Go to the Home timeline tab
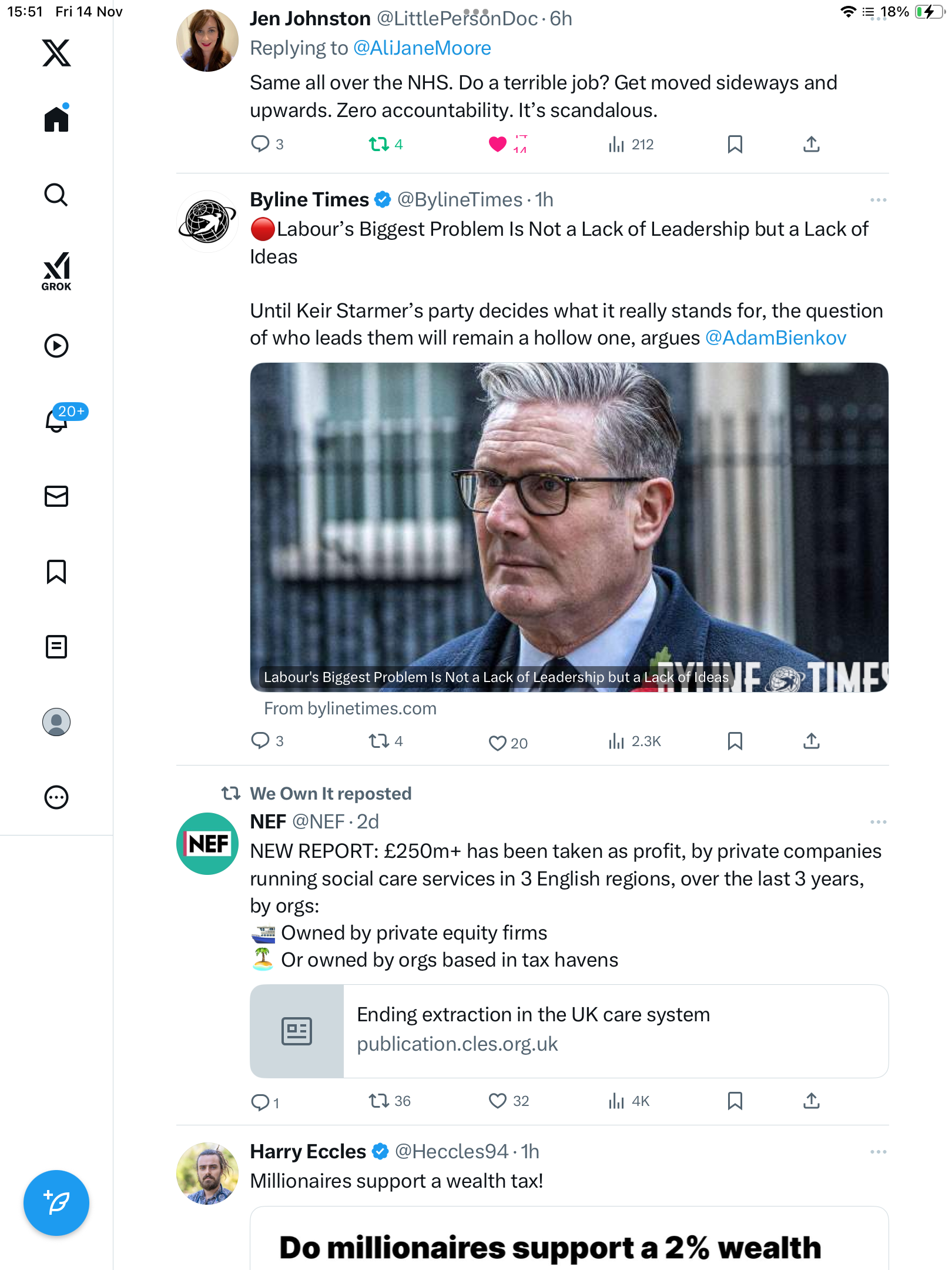 56,119
